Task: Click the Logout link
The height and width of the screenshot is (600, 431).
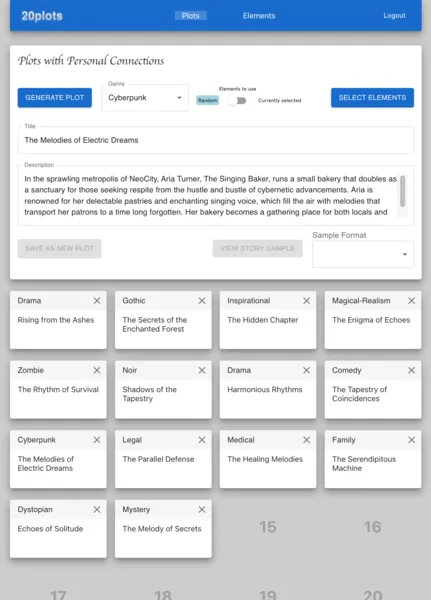Action: coord(394,16)
